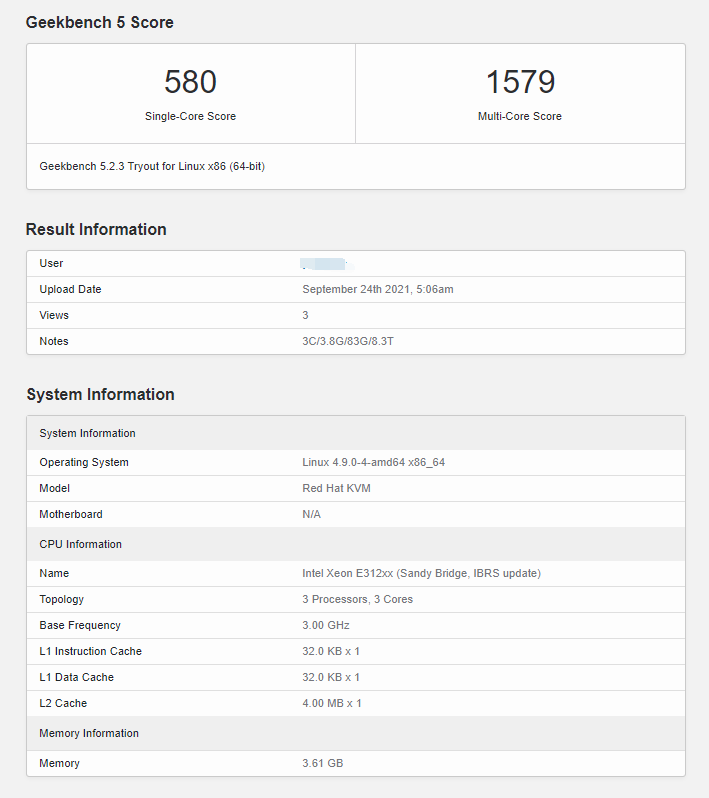Image resolution: width=709 pixels, height=798 pixels.
Task: Click the Views count value
Action: tap(306, 315)
